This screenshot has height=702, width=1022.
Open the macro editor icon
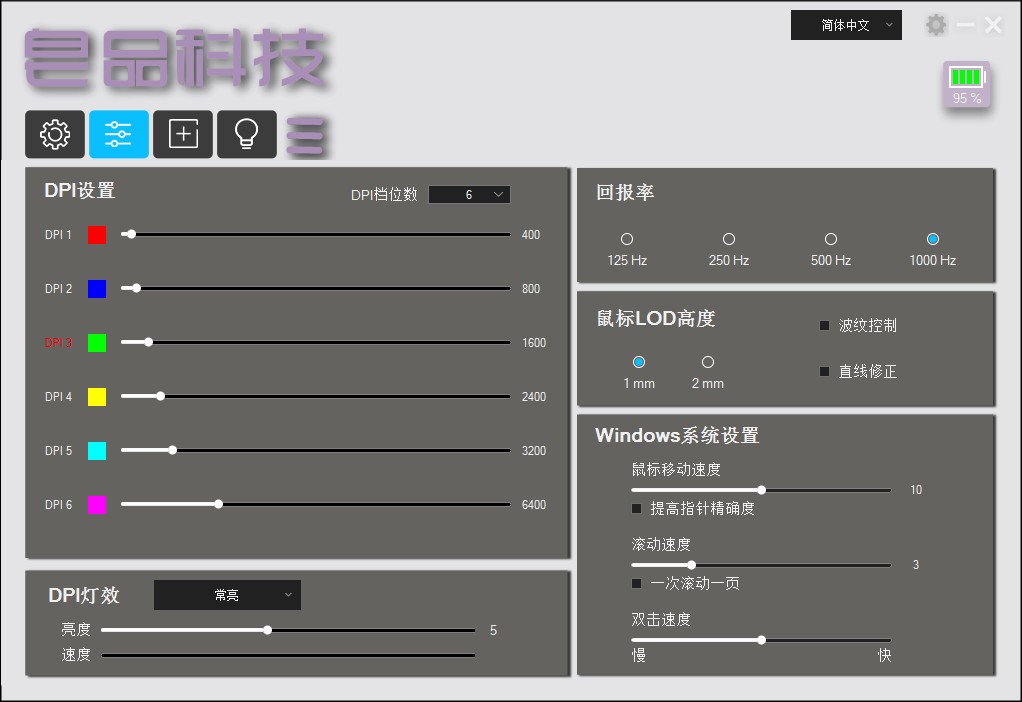(x=183, y=134)
